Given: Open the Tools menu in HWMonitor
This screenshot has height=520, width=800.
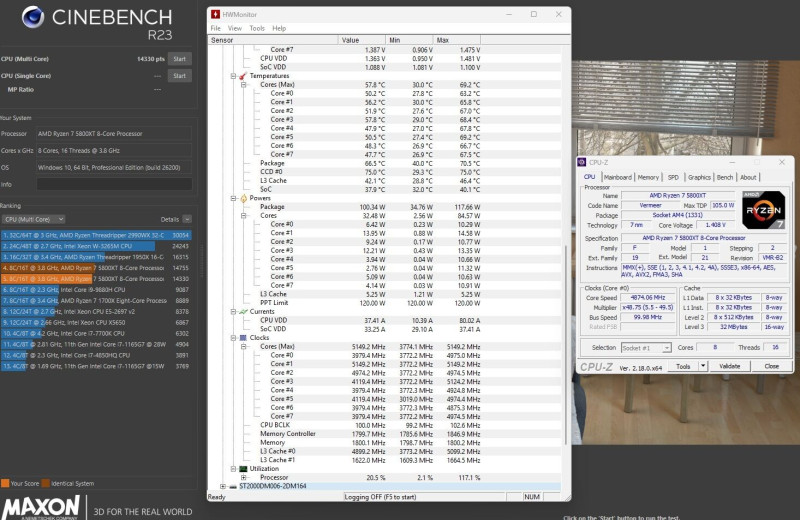Looking at the screenshot, I should click(257, 29).
